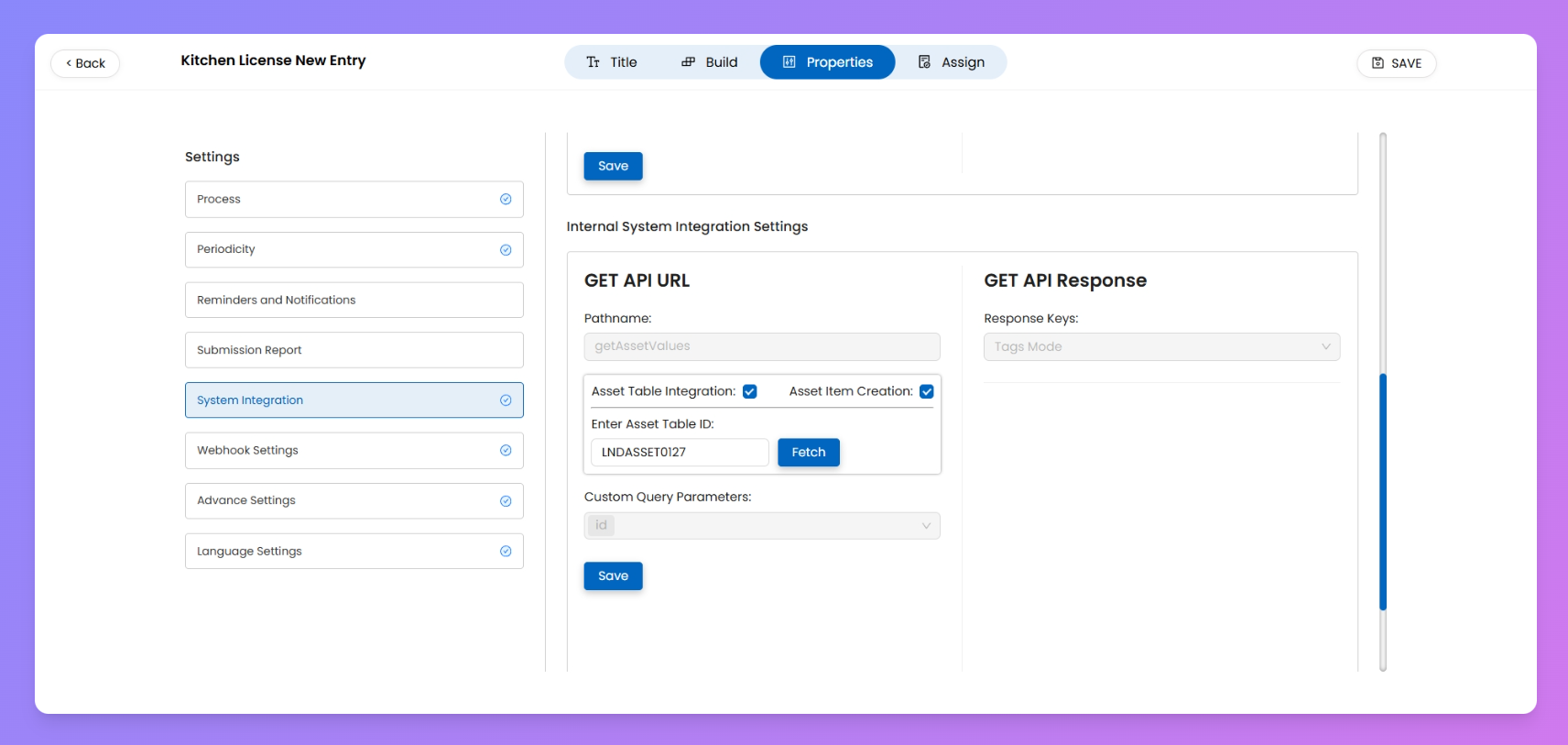1568x745 pixels.
Task: Click the check circle on Advance Settings
Action: pos(506,501)
